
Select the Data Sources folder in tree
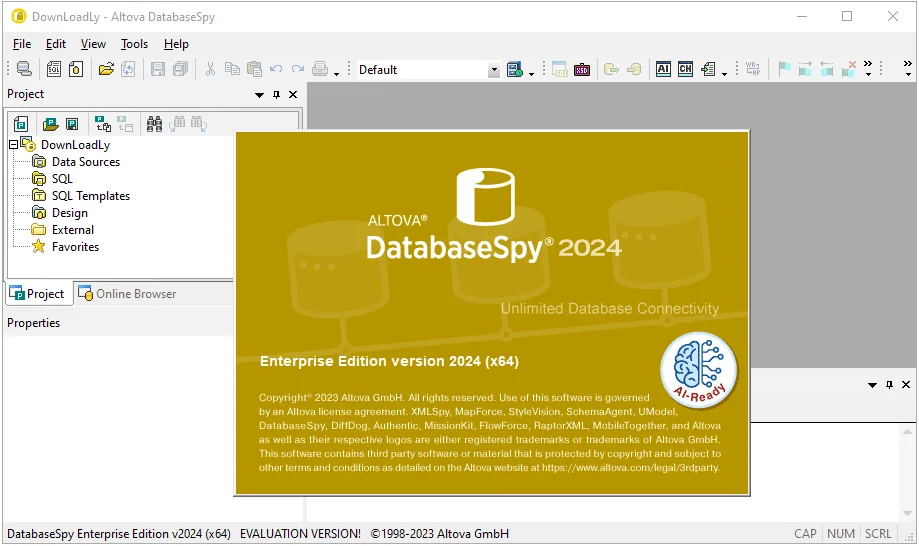click(x=86, y=162)
